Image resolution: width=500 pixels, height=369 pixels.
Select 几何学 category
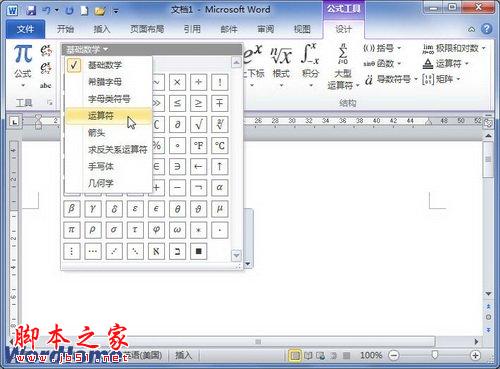(x=109, y=183)
